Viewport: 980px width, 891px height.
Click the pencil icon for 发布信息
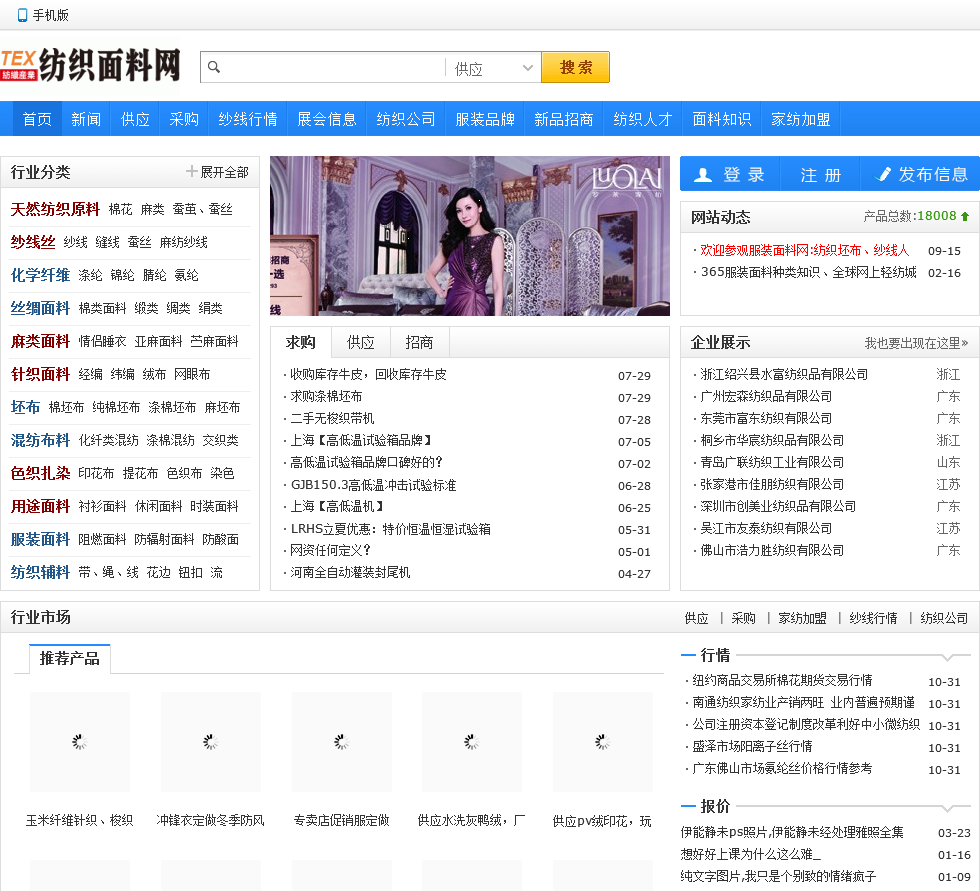(x=883, y=174)
